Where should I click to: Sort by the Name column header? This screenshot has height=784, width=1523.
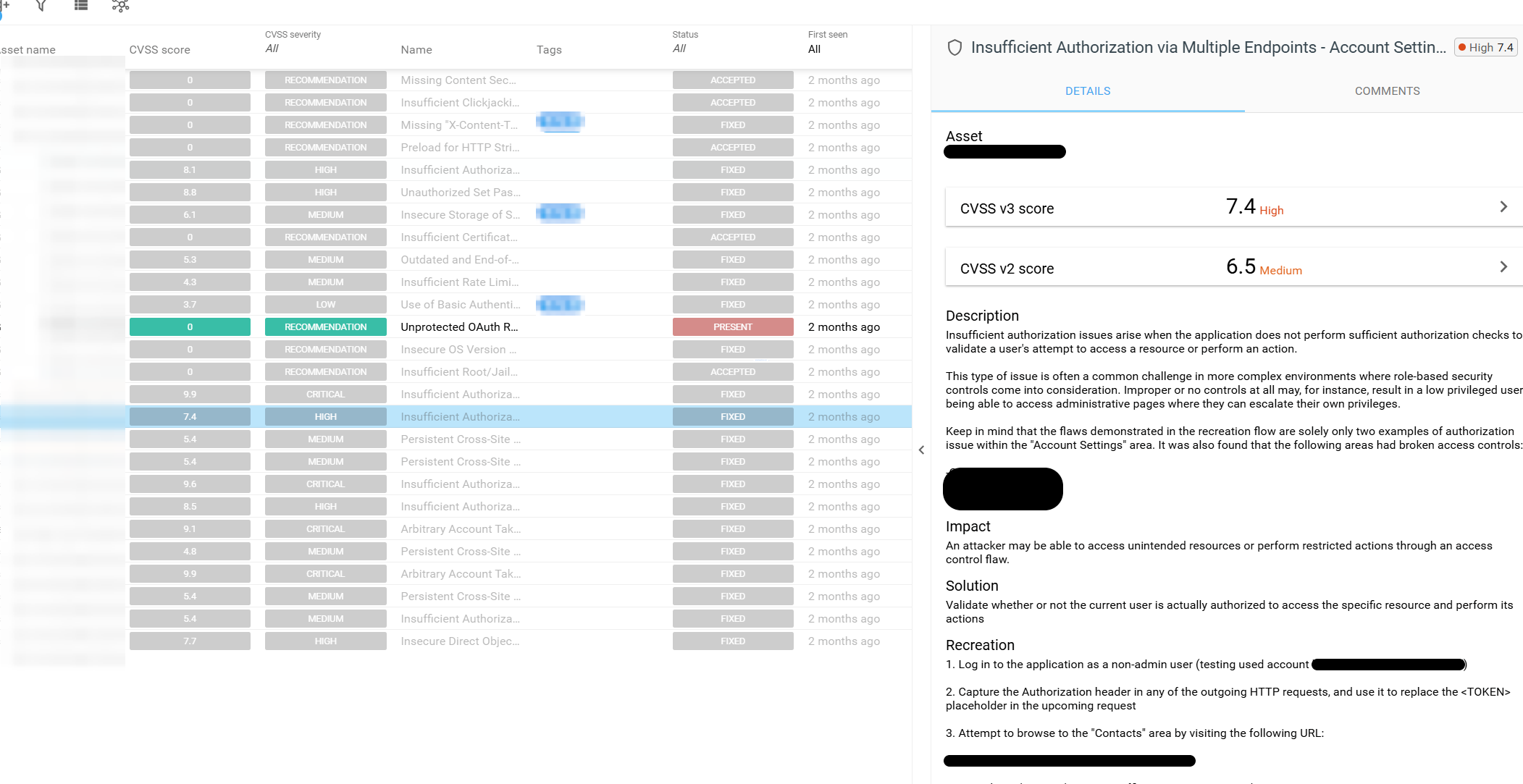pyautogui.click(x=416, y=50)
